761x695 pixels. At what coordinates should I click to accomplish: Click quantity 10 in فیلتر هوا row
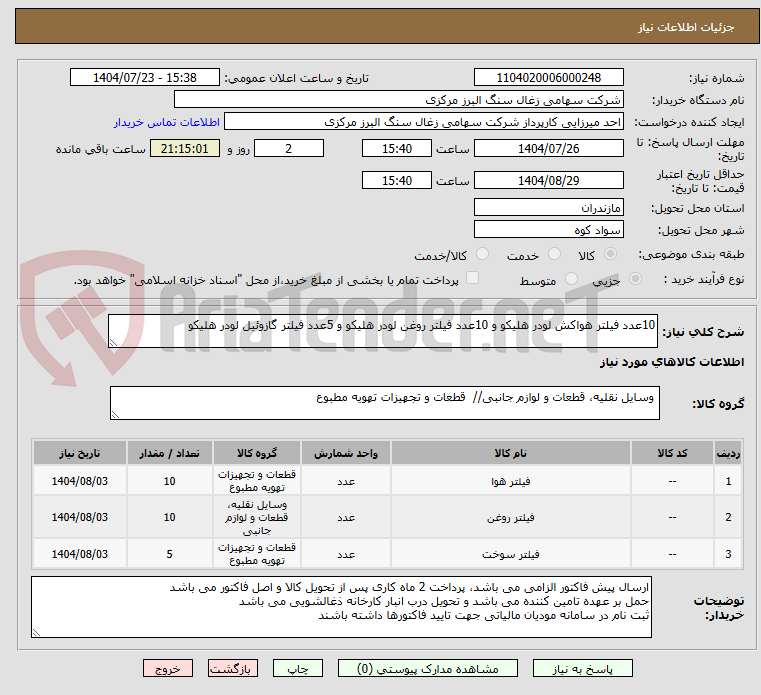[x=169, y=481]
